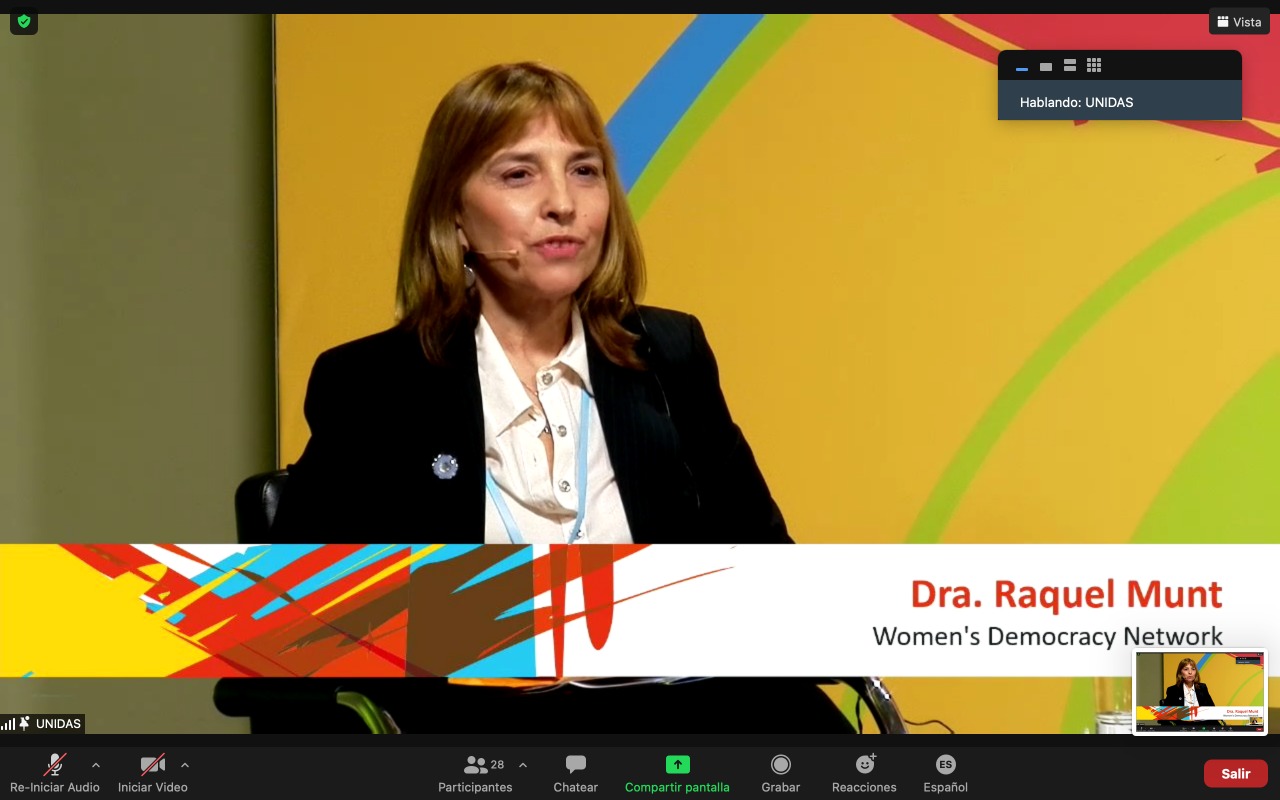Viewport: 1280px width, 800px height.
Task: Click the Hablando: UNIDAS speaker label
Action: pyautogui.click(x=1076, y=102)
